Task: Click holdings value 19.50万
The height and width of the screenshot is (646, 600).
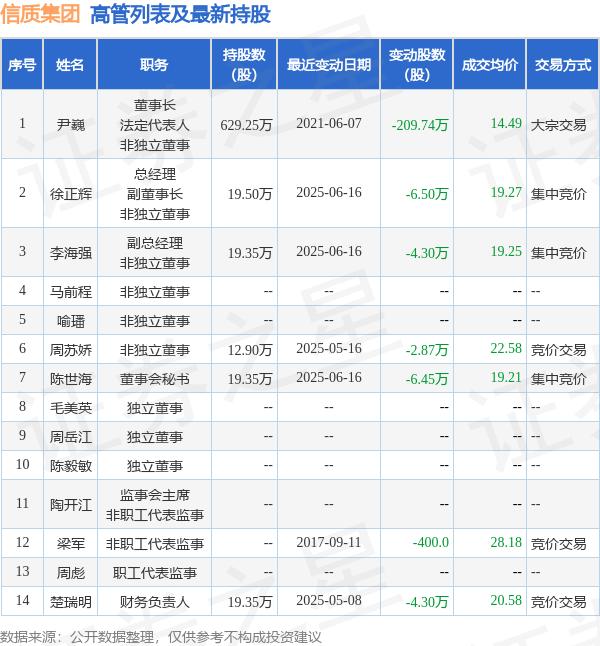Action: (x=250, y=194)
